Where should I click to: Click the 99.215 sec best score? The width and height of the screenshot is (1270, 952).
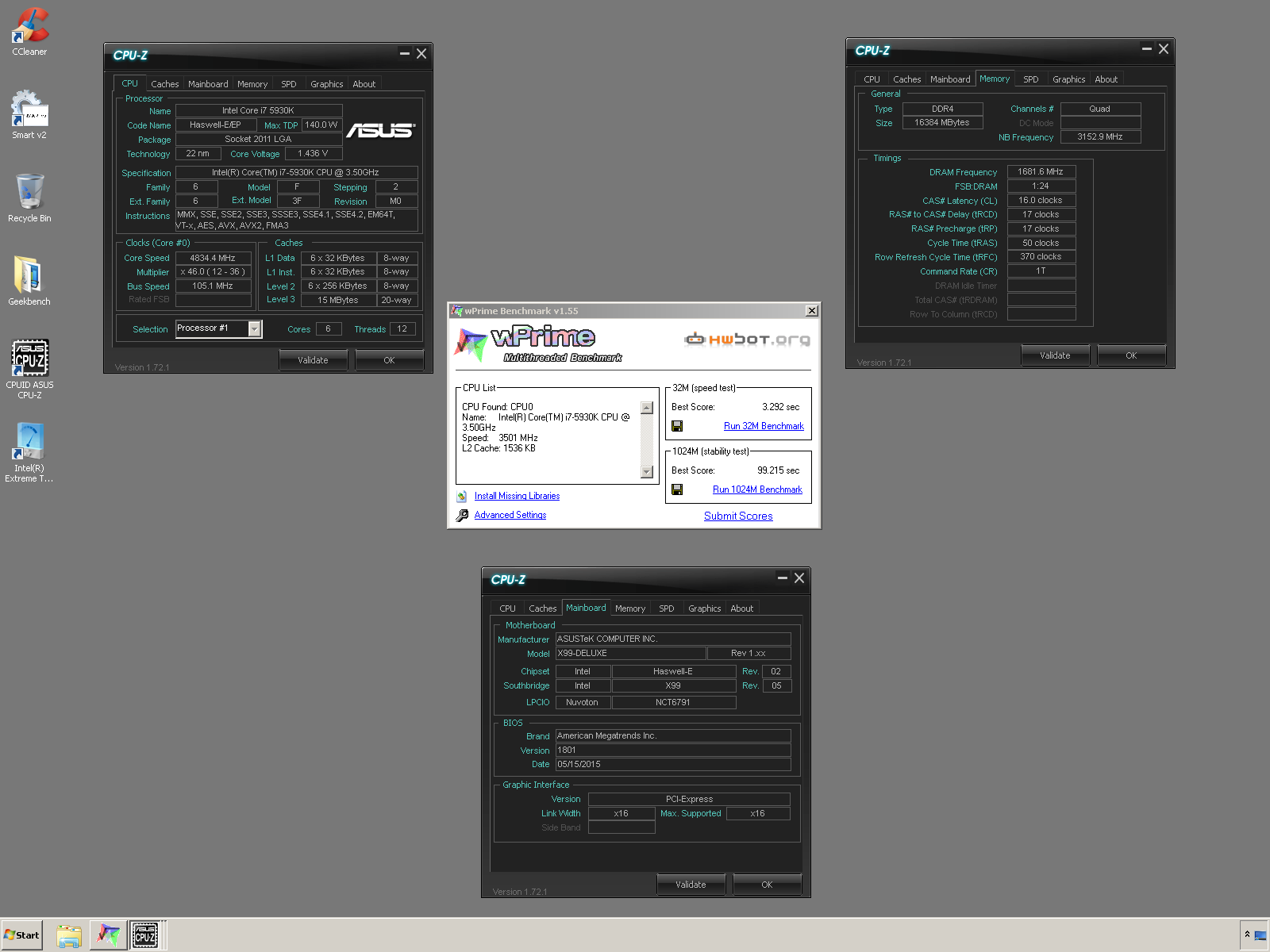click(x=778, y=470)
